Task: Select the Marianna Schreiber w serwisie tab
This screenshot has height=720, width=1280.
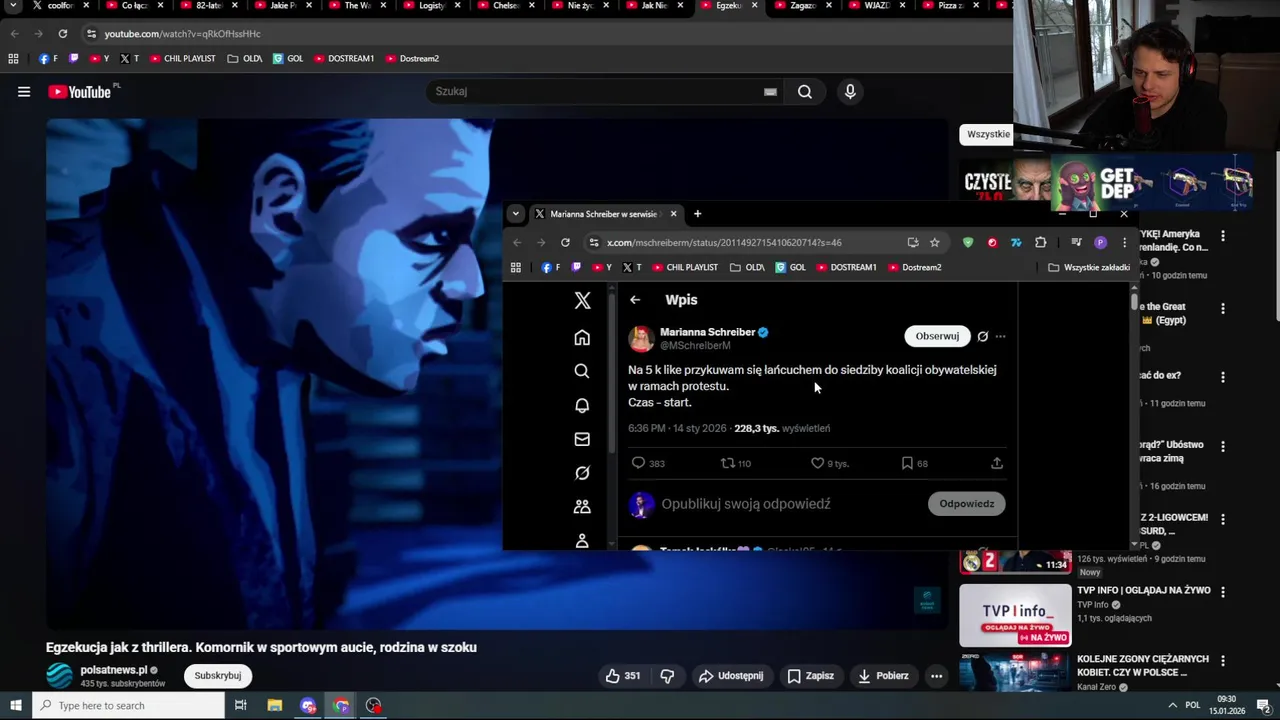Action: coord(605,214)
